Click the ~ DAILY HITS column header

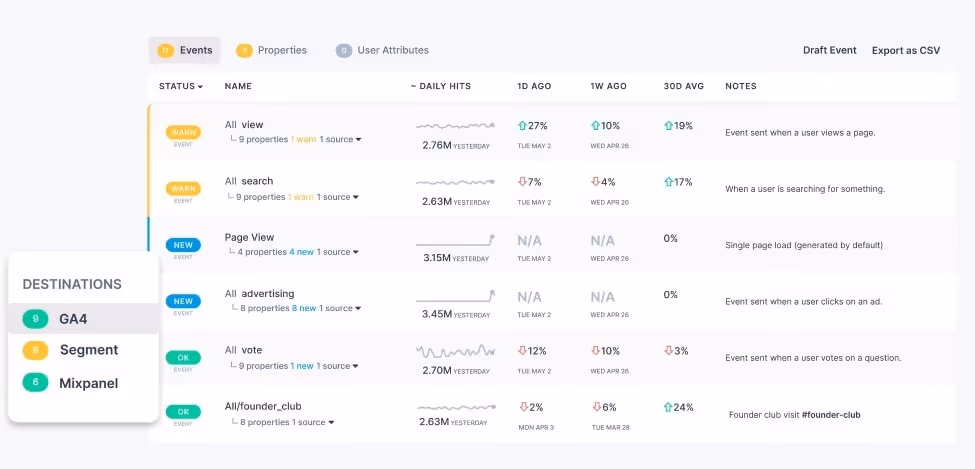(441, 86)
